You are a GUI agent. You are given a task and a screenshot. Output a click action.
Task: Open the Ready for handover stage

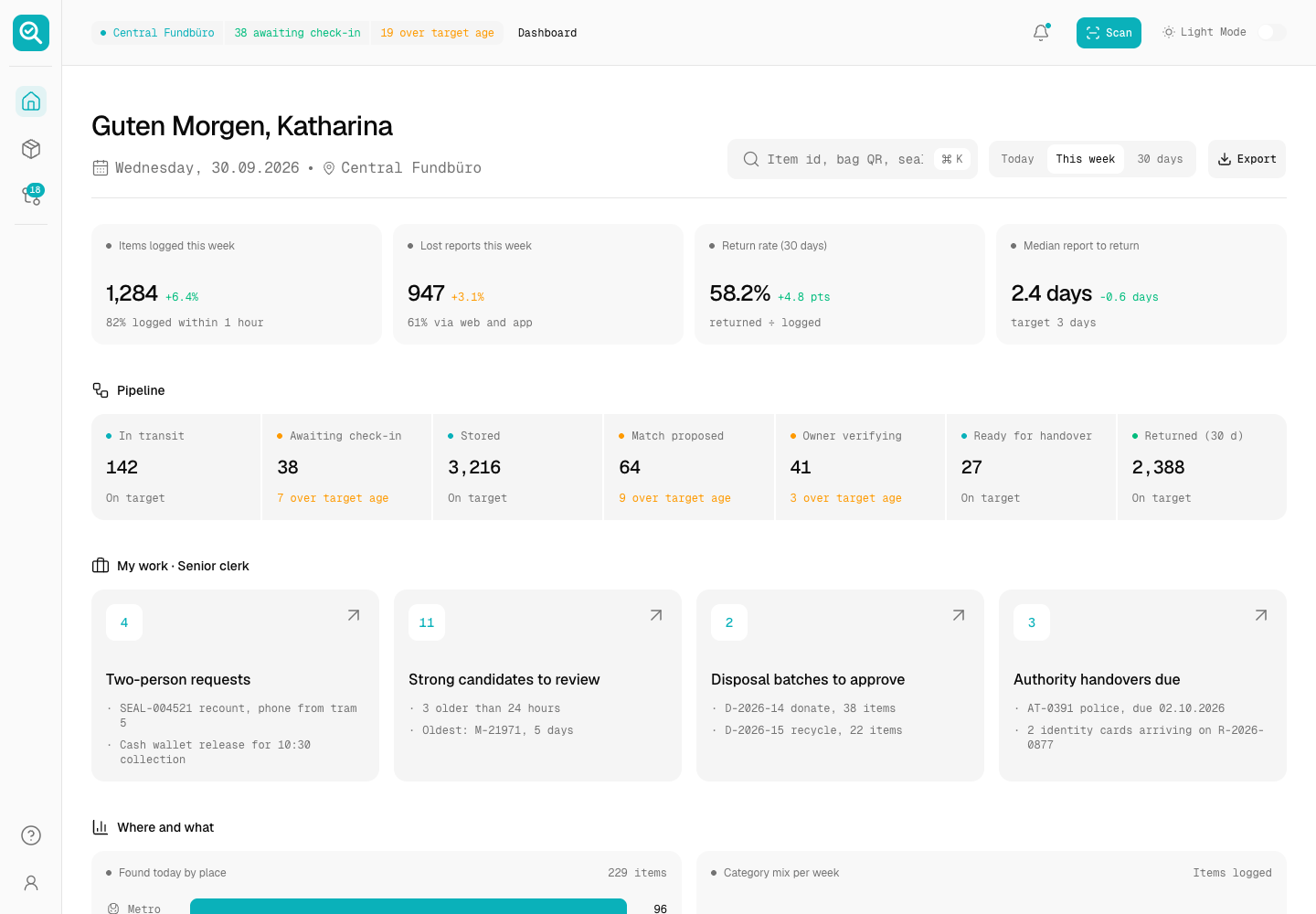[x=1031, y=467]
